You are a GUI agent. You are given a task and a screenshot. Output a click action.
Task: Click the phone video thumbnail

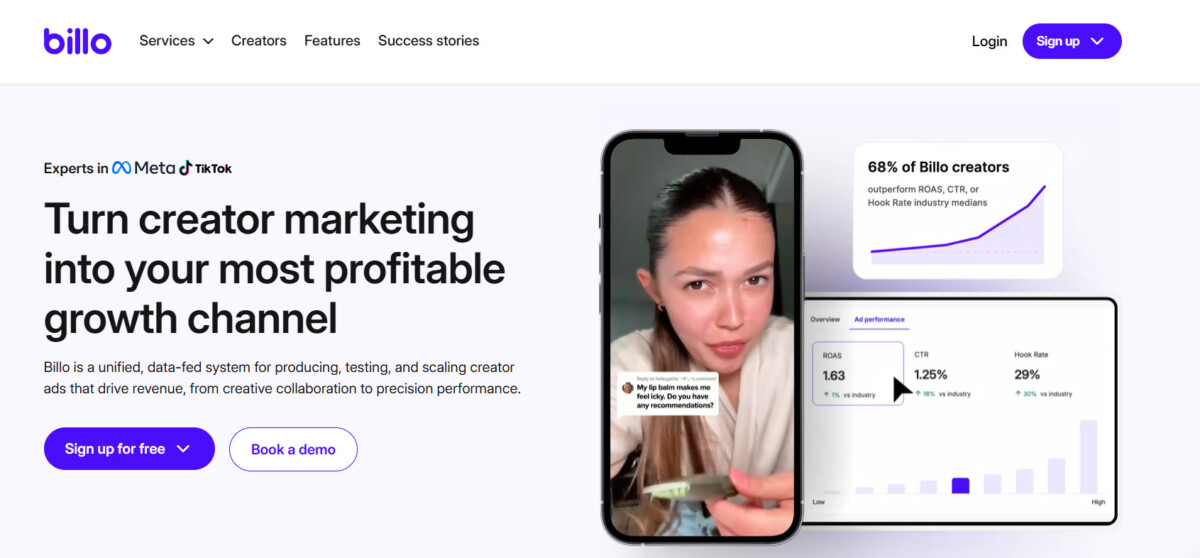pos(701,339)
